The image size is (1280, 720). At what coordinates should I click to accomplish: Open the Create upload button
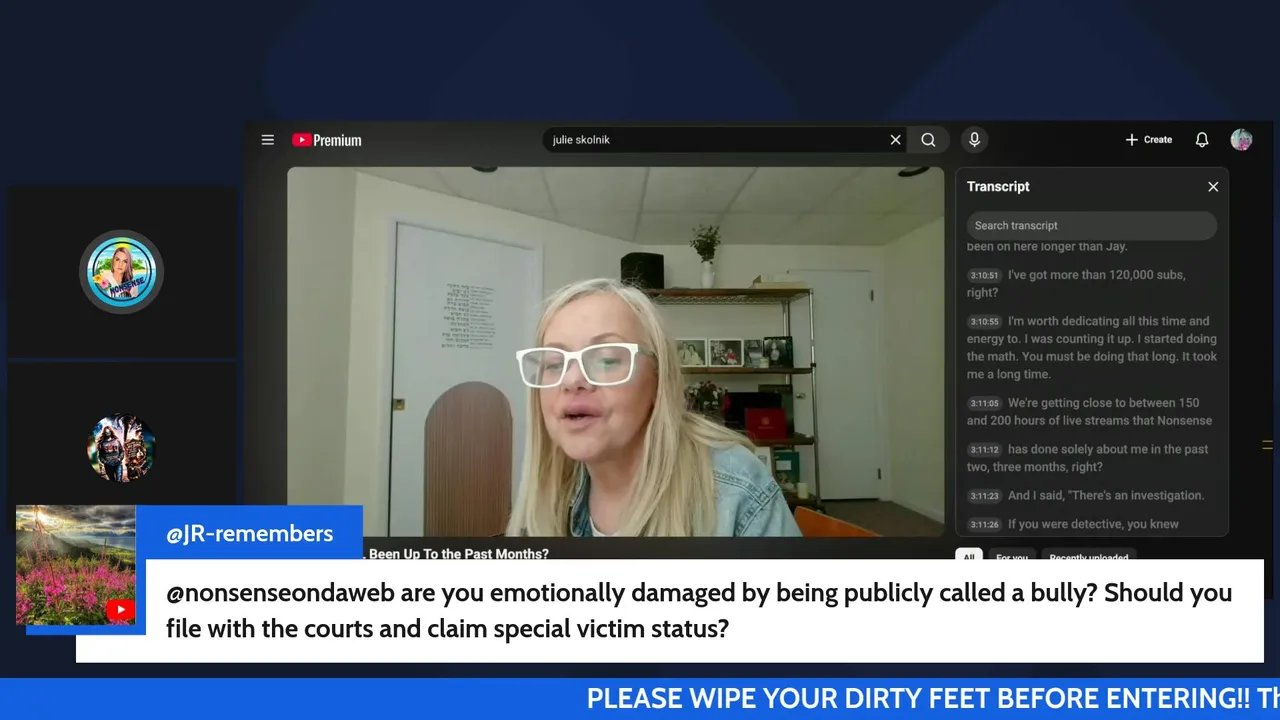[x=1148, y=140]
